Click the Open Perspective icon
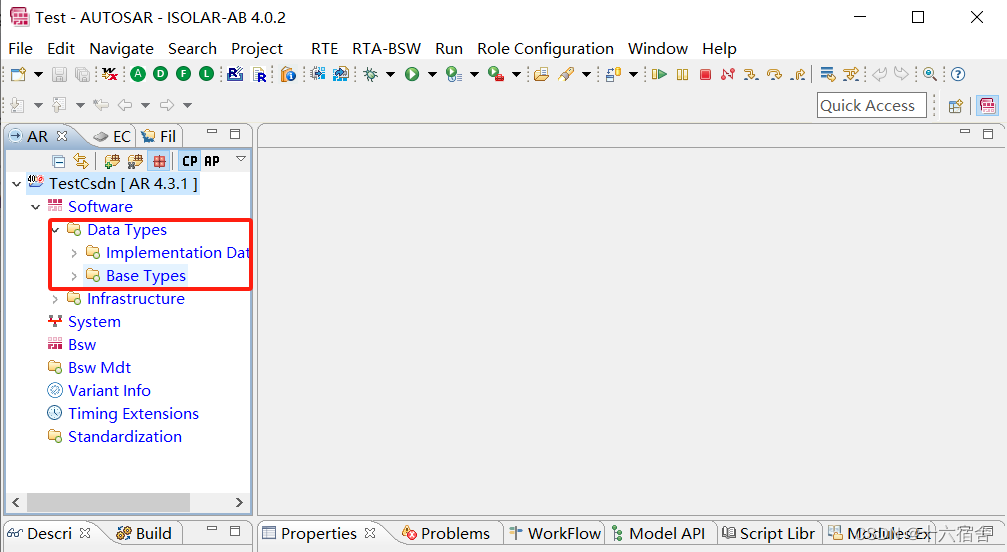The image size is (1007, 552). click(956, 106)
